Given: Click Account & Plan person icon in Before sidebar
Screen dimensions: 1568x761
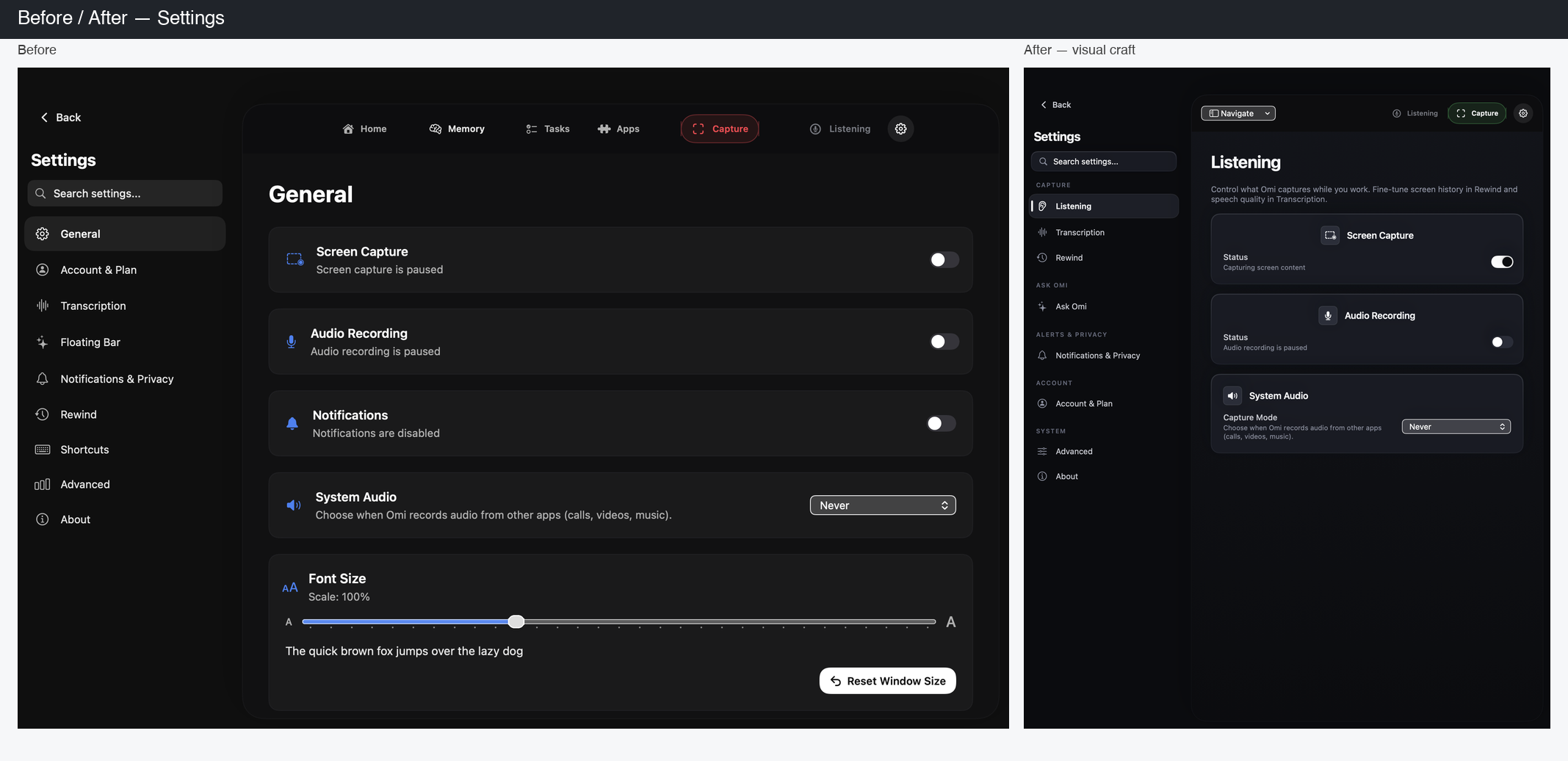Looking at the screenshot, I should pyautogui.click(x=43, y=270).
